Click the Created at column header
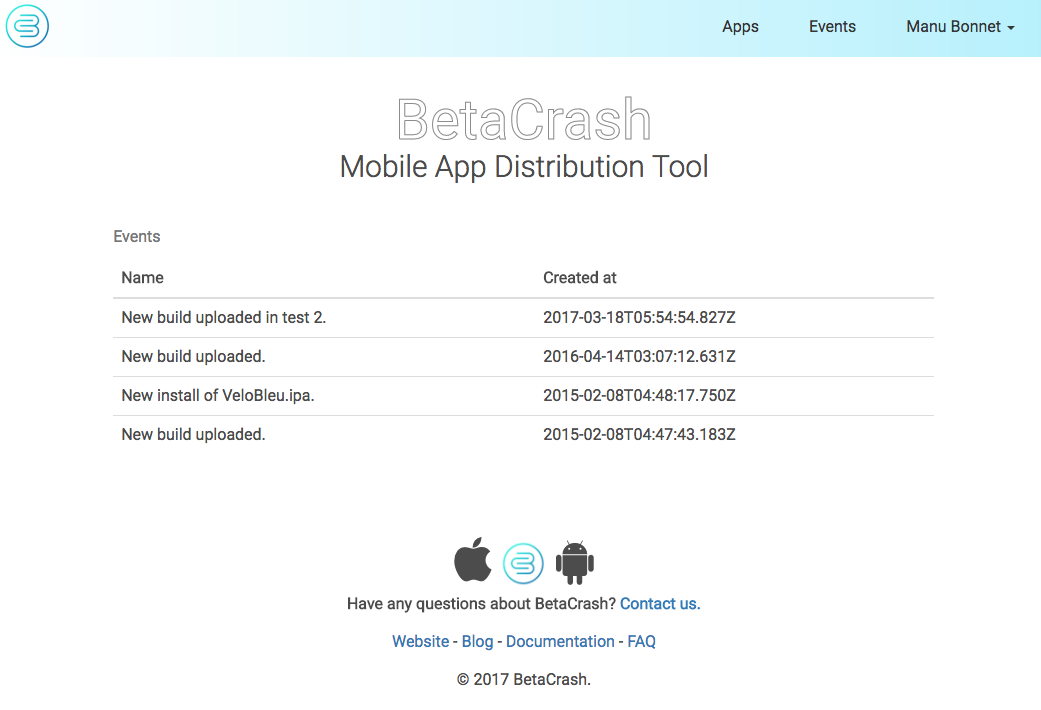The height and width of the screenshot is (710, 1041). tap(580, 278)
